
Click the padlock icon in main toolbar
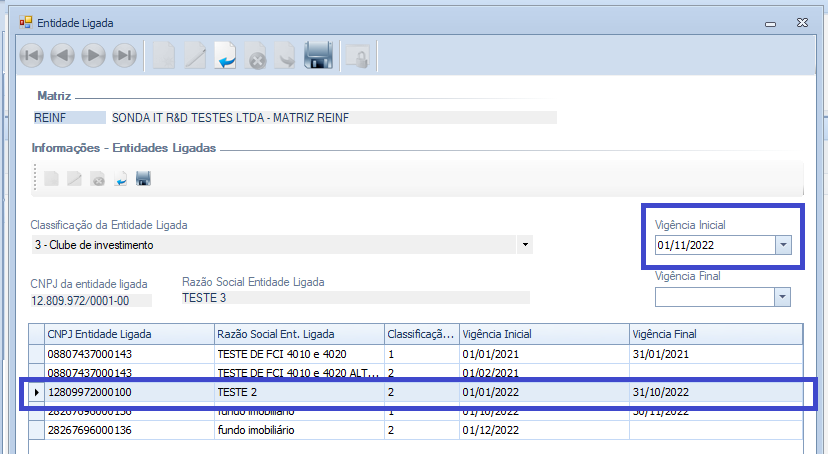[x=356, y=56]
